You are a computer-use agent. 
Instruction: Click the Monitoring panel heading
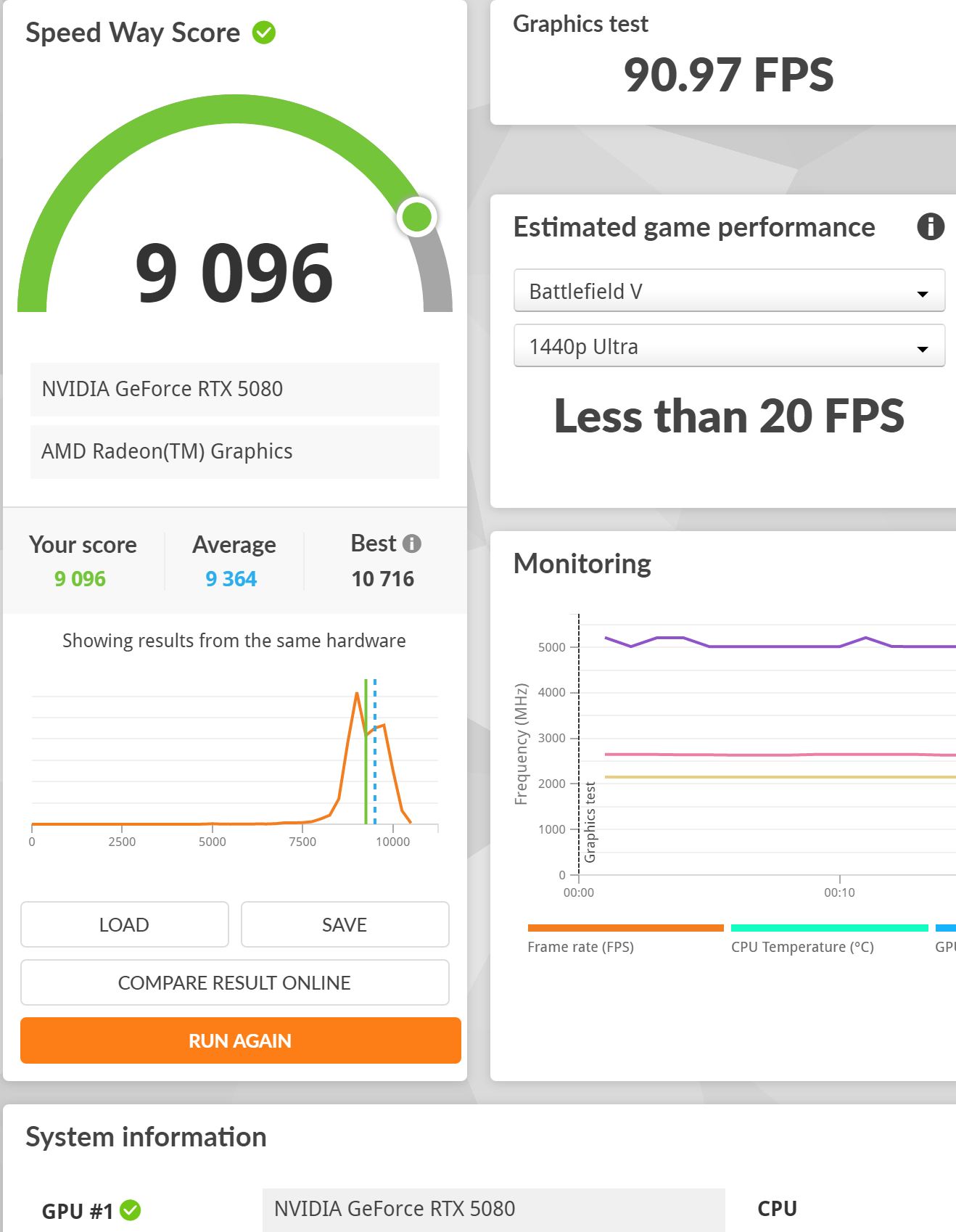point(582,564)
